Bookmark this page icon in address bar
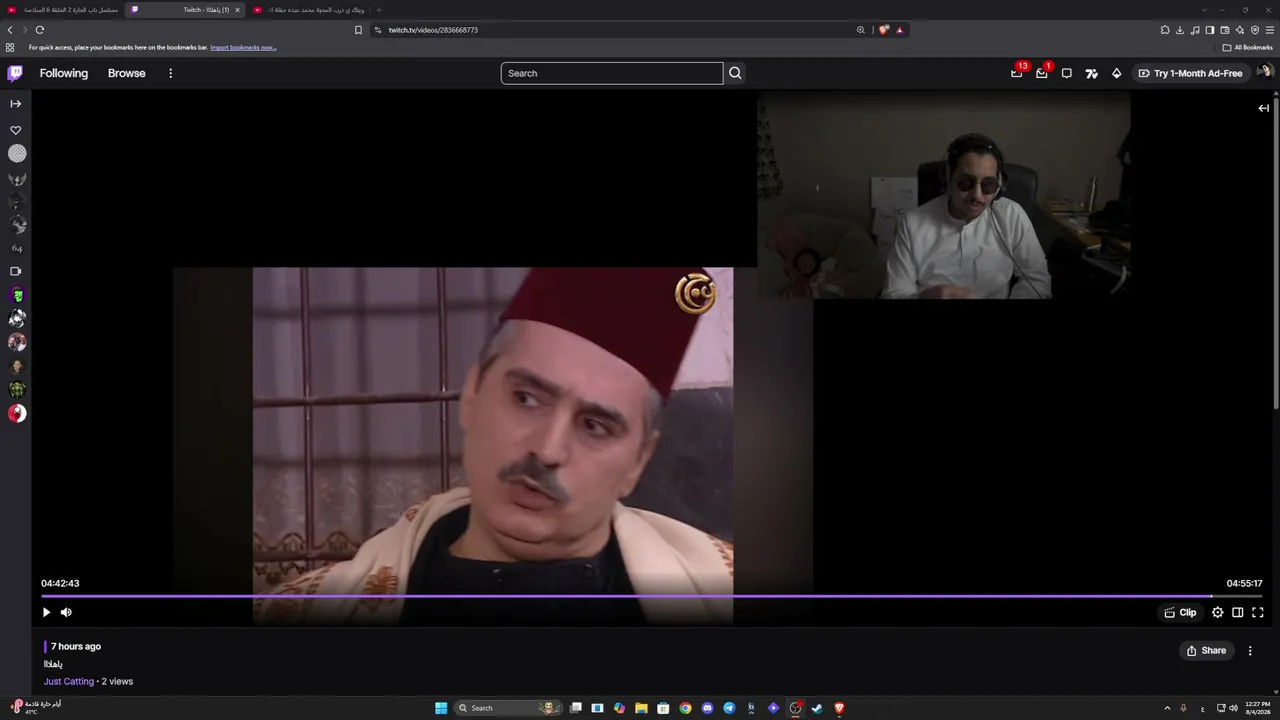 pyautogui.click(x=358, y=30)
